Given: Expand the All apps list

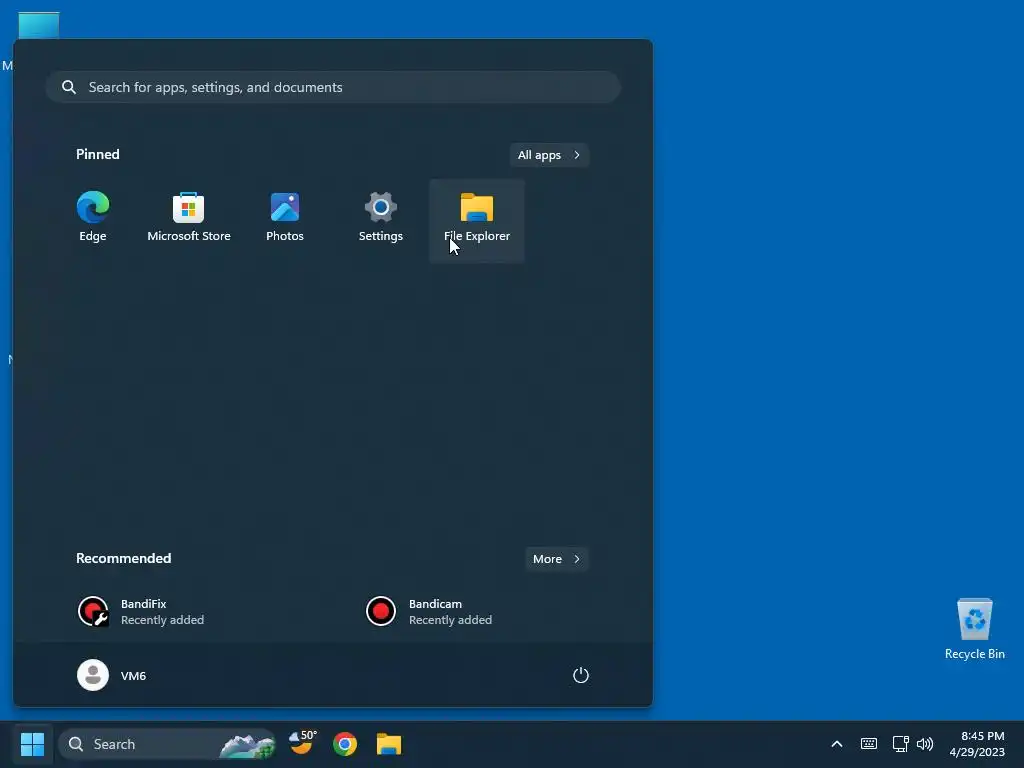Looking at the screenshot, I should (x=549, y=155).
